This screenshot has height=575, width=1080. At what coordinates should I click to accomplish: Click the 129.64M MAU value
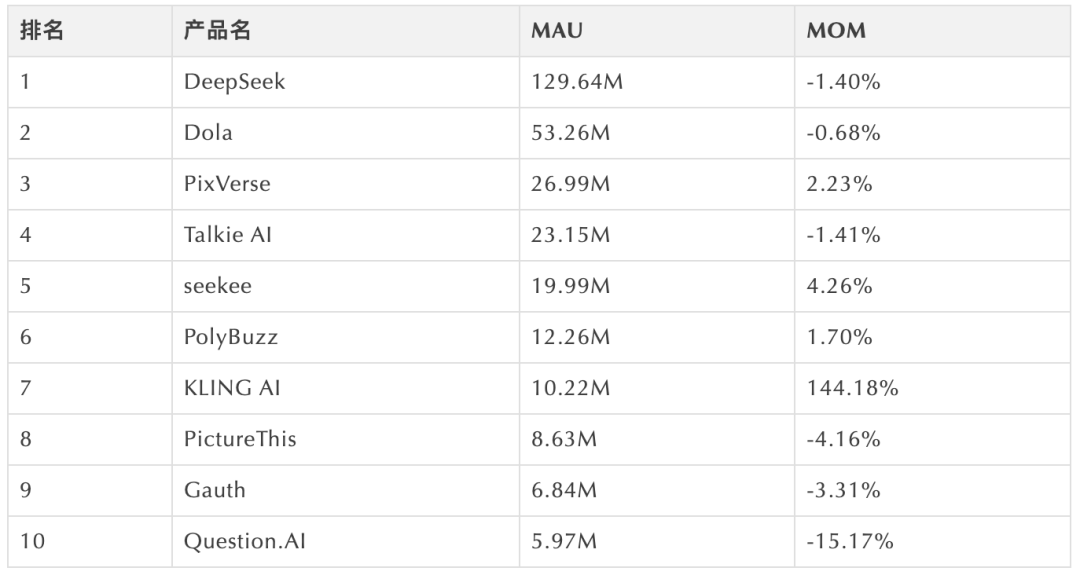pyautogui.click(x=577, y=82)
